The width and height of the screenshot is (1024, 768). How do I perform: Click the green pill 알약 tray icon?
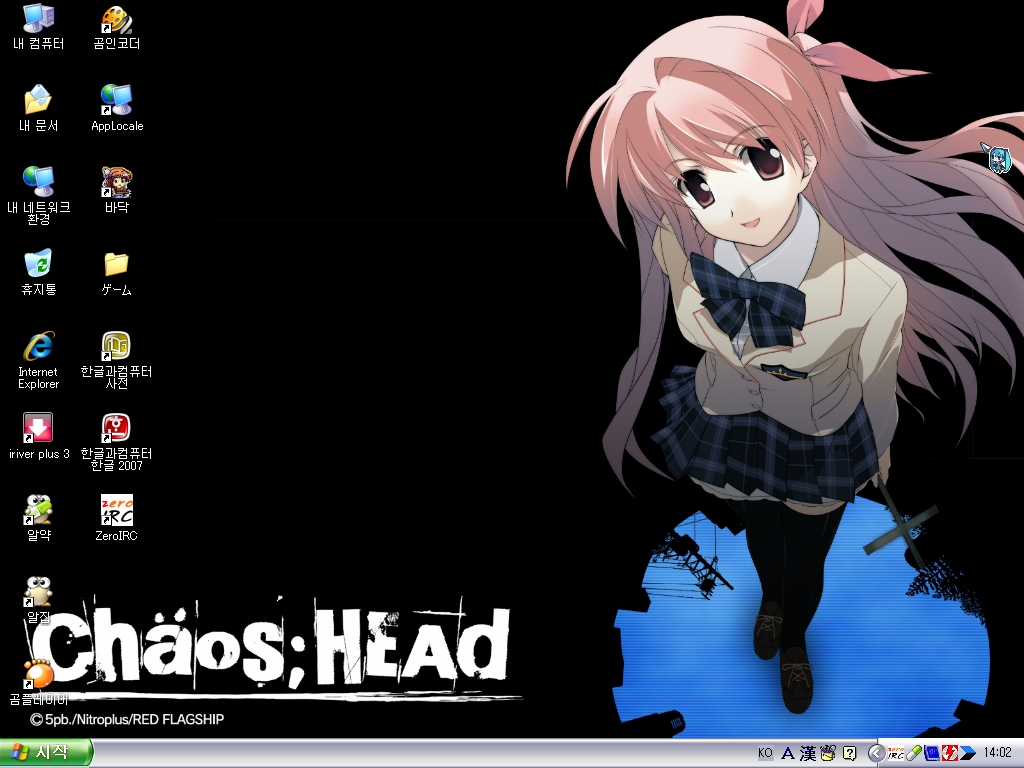(913, 754)
